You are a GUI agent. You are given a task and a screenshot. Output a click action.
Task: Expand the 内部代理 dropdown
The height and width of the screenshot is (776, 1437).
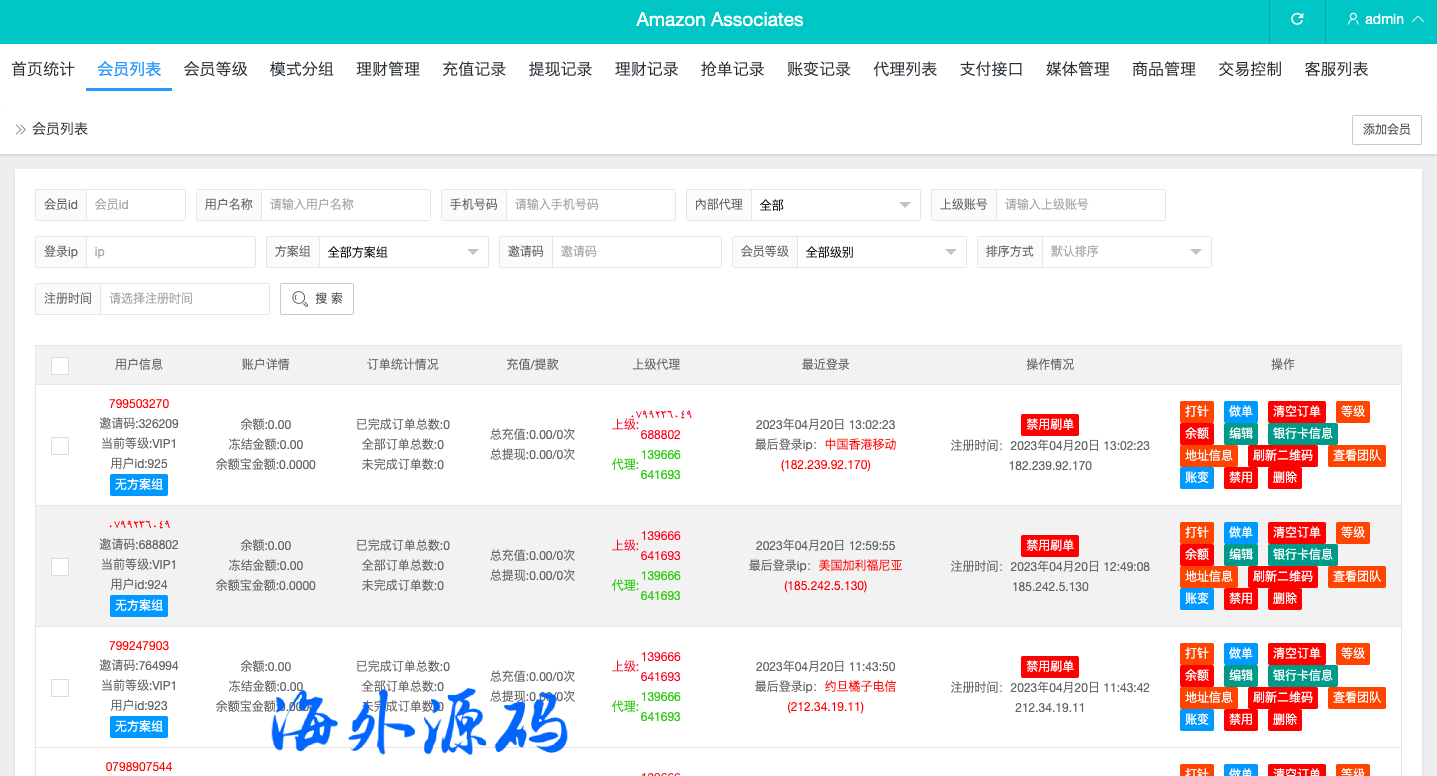(835, 205)
